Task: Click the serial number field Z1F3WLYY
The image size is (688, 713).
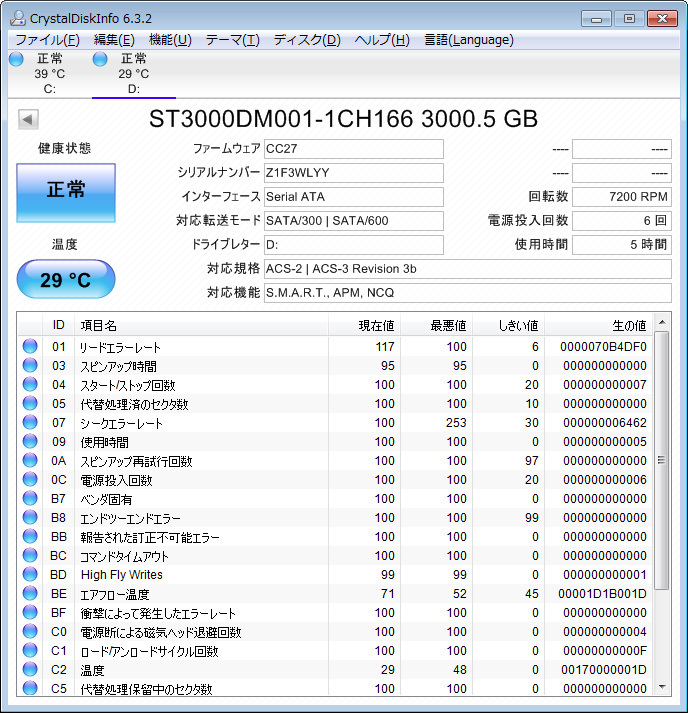Action: (x=353, y=173)
